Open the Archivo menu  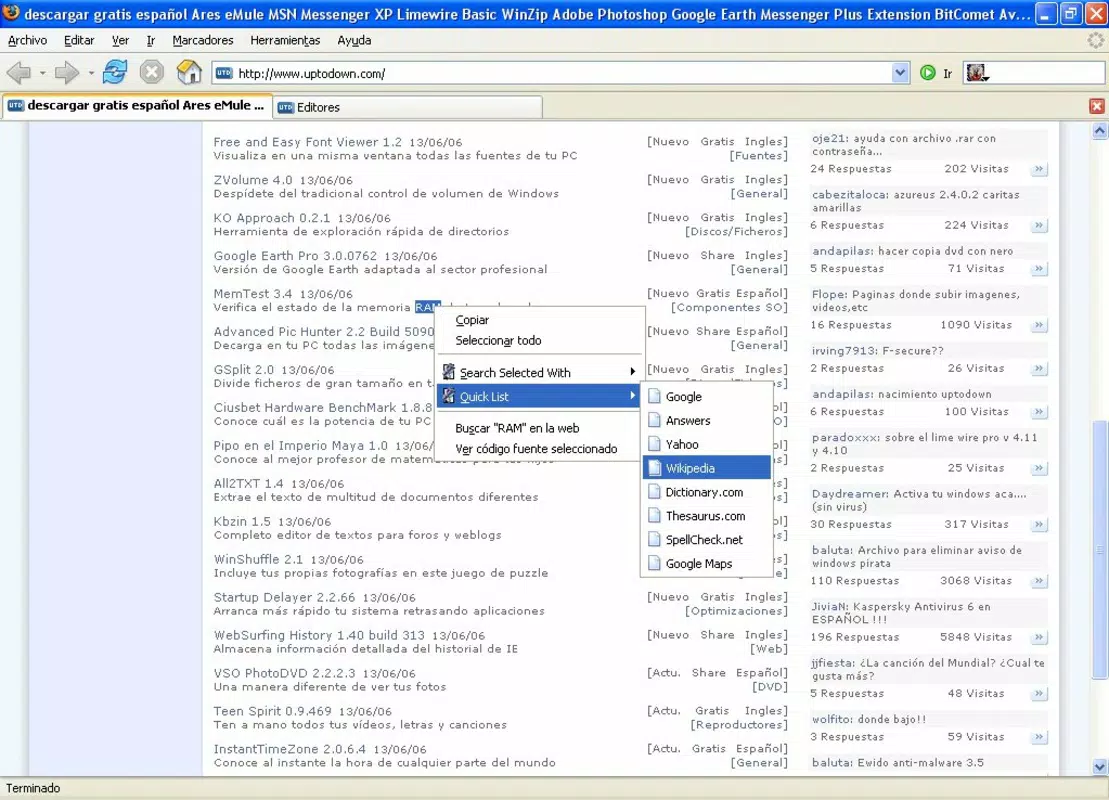point(28,40)
